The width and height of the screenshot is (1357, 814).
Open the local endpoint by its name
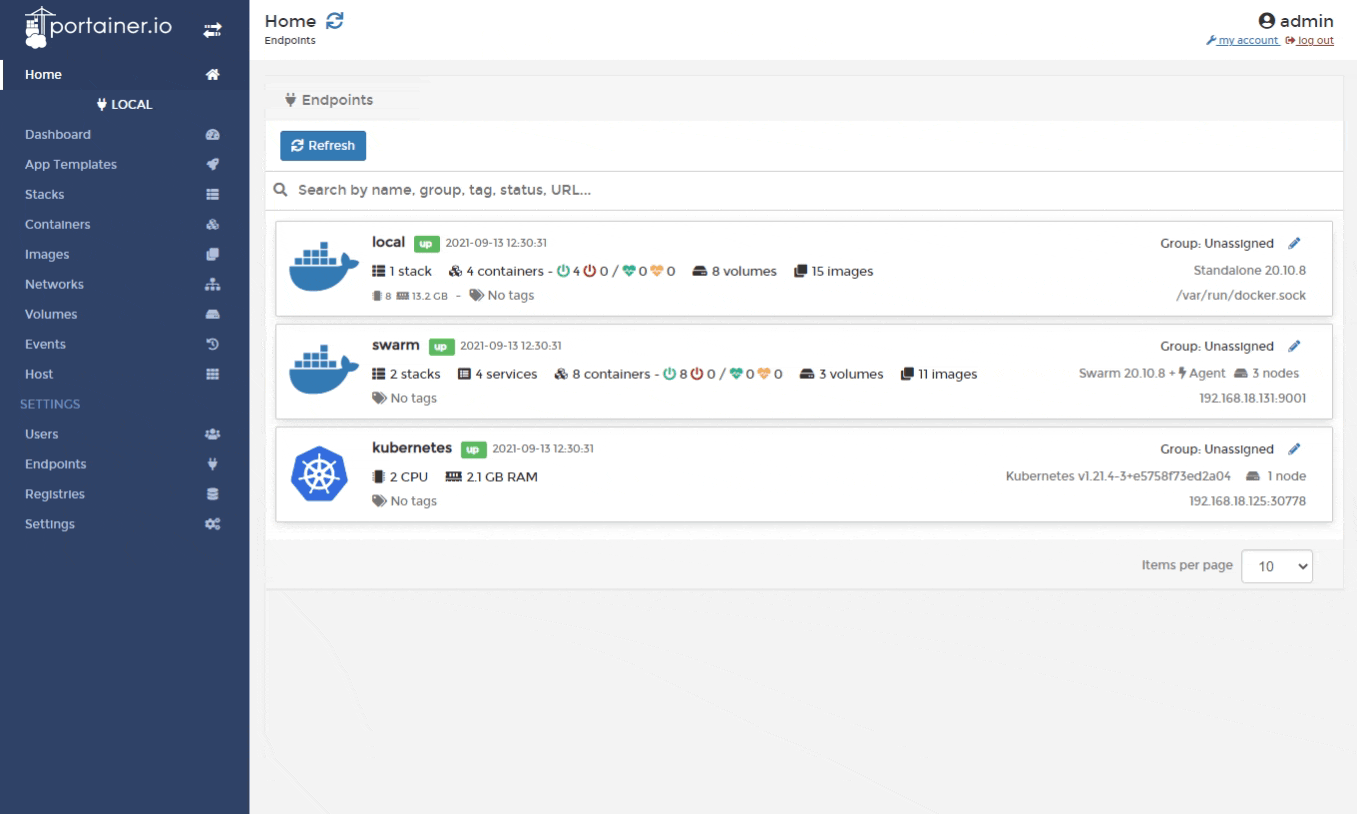388,242
